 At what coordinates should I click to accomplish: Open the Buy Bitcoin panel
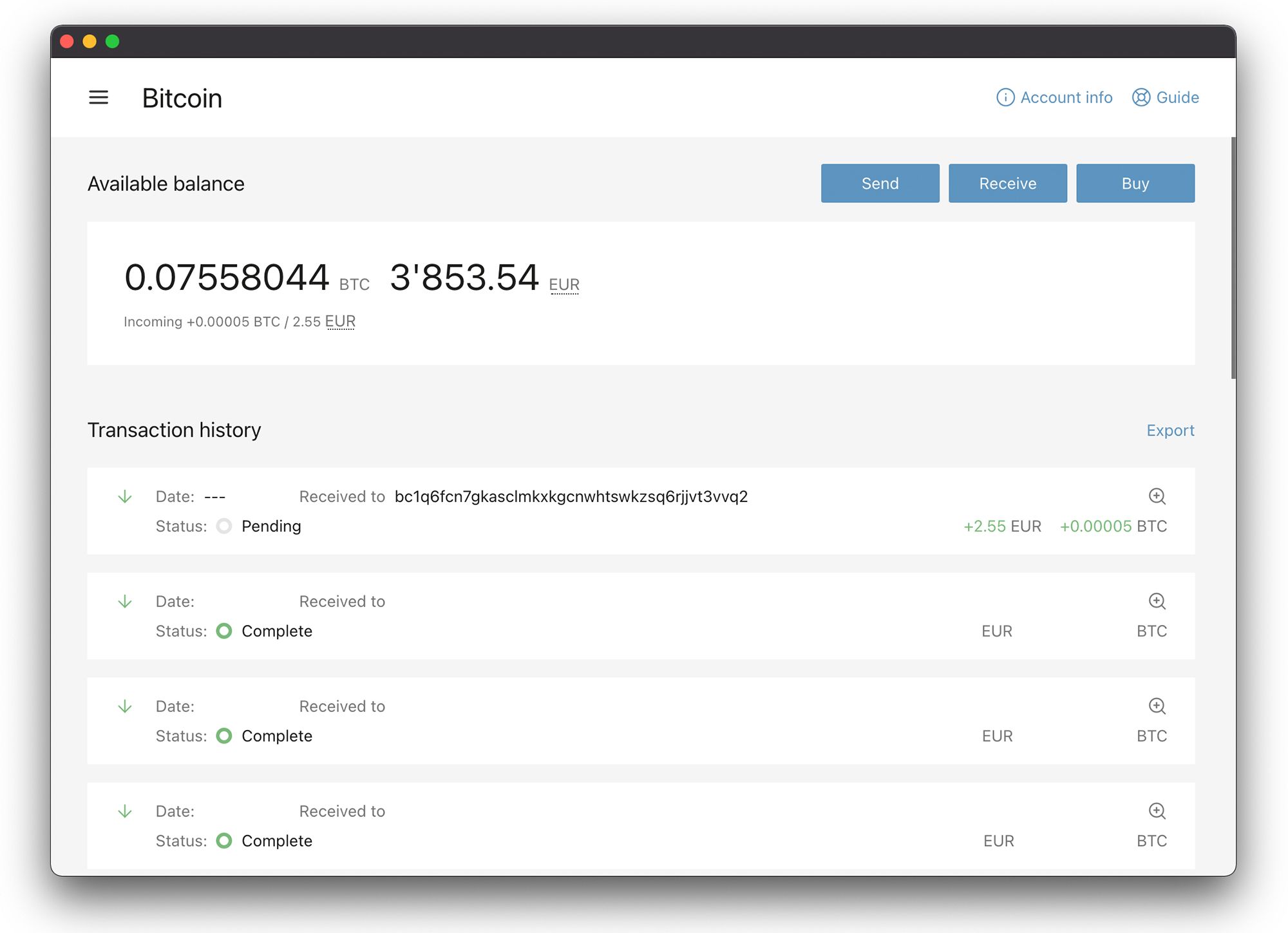(1135, 183)
